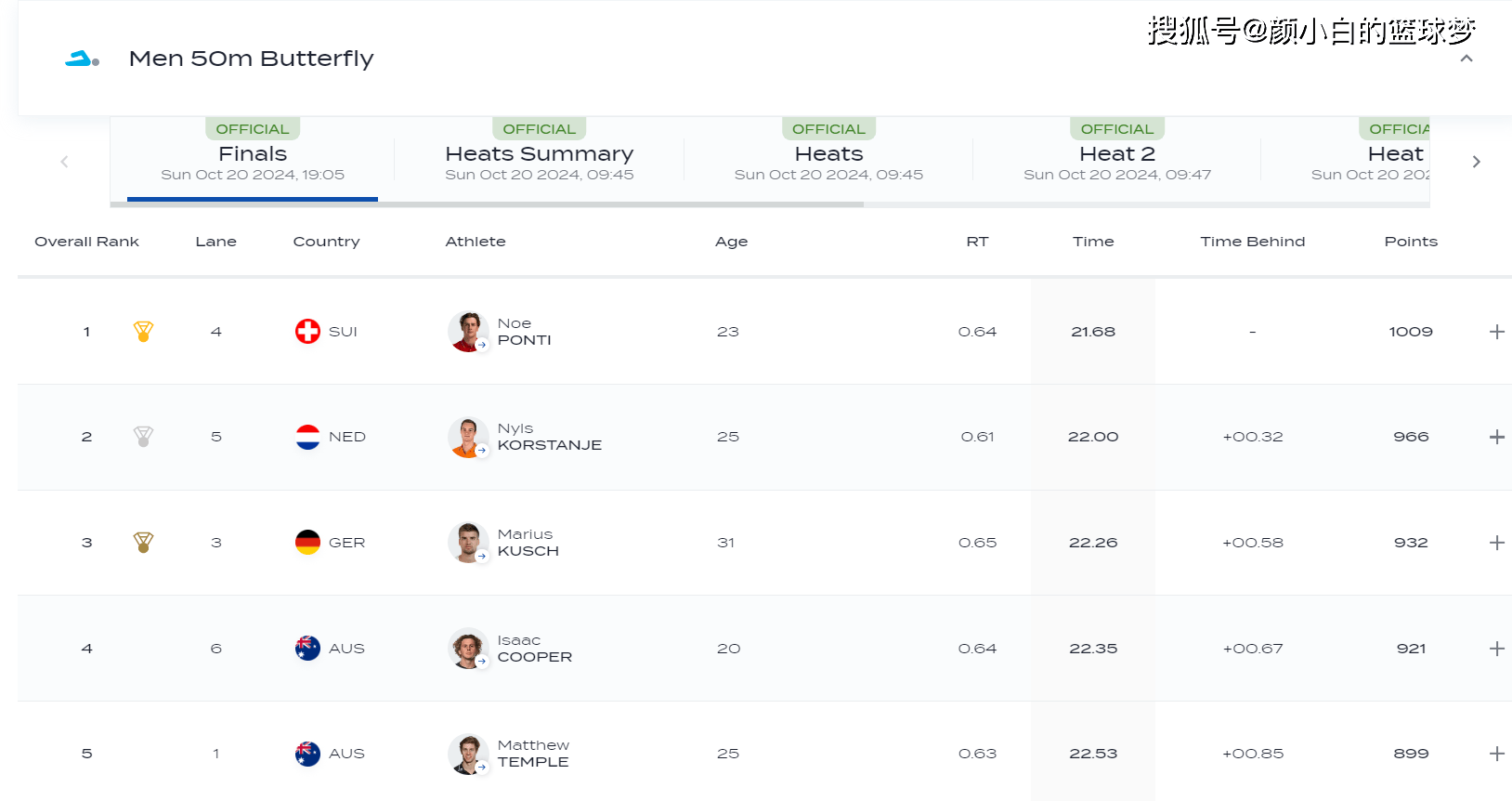Click the bronze medal icon for rank 3
The image size is (1512, 801).
pyautogui.click(x=143, y=543)
